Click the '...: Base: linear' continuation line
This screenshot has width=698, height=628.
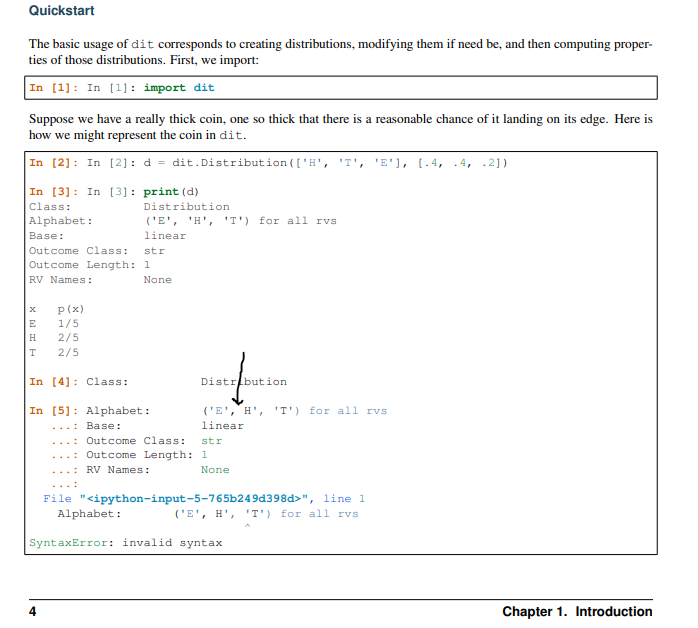tap(147, 426)
